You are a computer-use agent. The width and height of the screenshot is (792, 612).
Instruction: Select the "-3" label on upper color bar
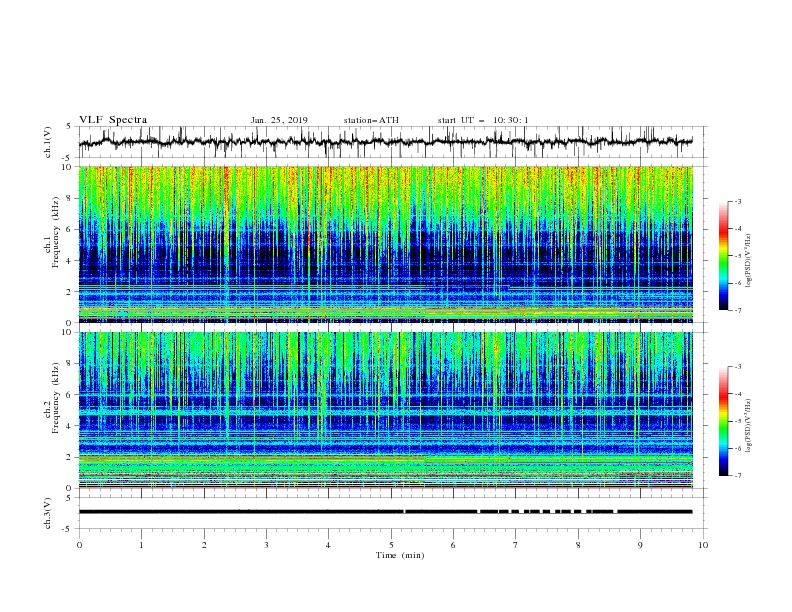click(x=737, y=201)
